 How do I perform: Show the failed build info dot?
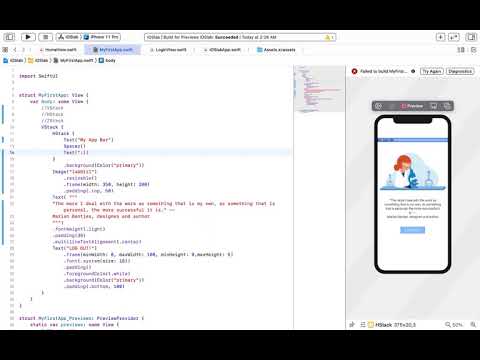click(413, 71)
